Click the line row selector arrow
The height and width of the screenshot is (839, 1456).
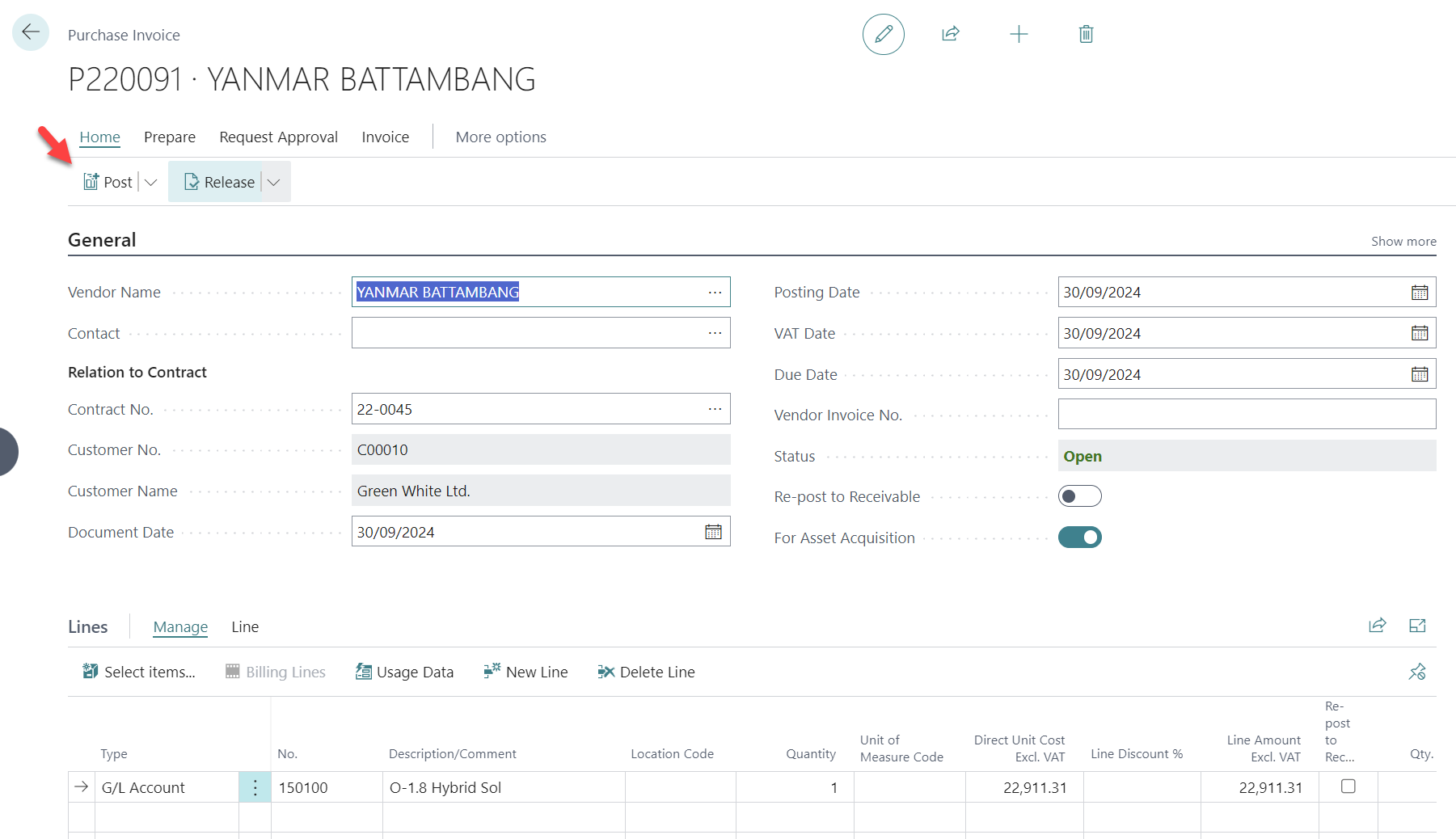(x=81, y=786)
